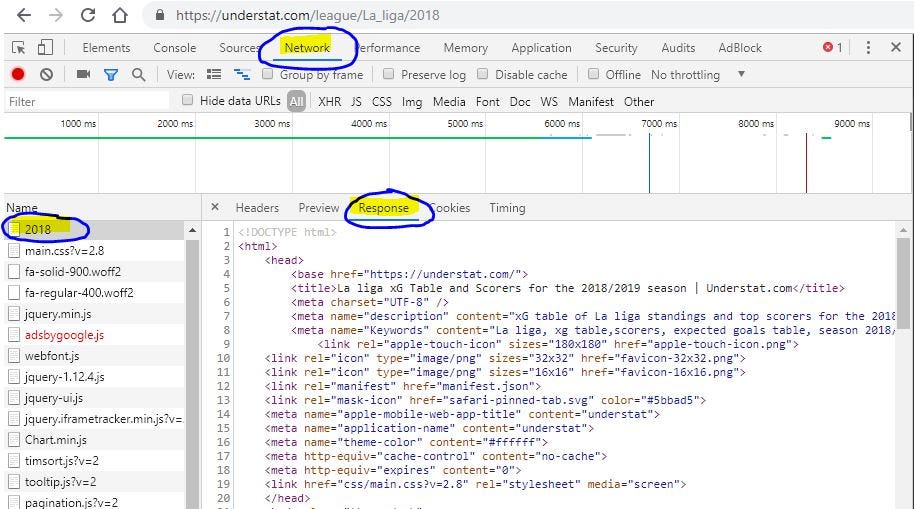Clear the network log
Image resolution: width=914 pixels, height=509 pixels.
[47, 75]
